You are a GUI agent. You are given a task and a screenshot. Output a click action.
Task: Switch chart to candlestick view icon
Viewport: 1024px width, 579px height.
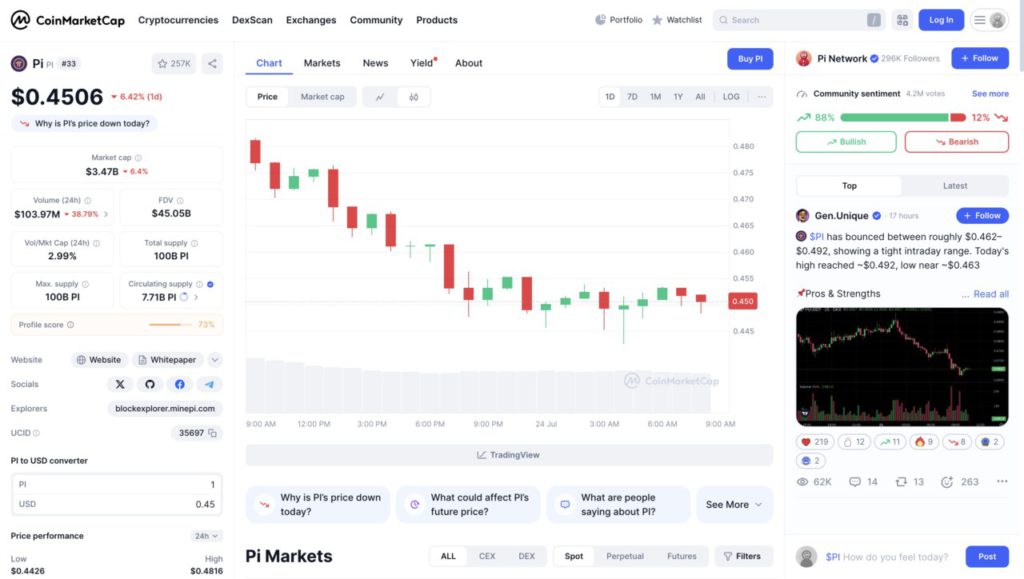(413, 97)
